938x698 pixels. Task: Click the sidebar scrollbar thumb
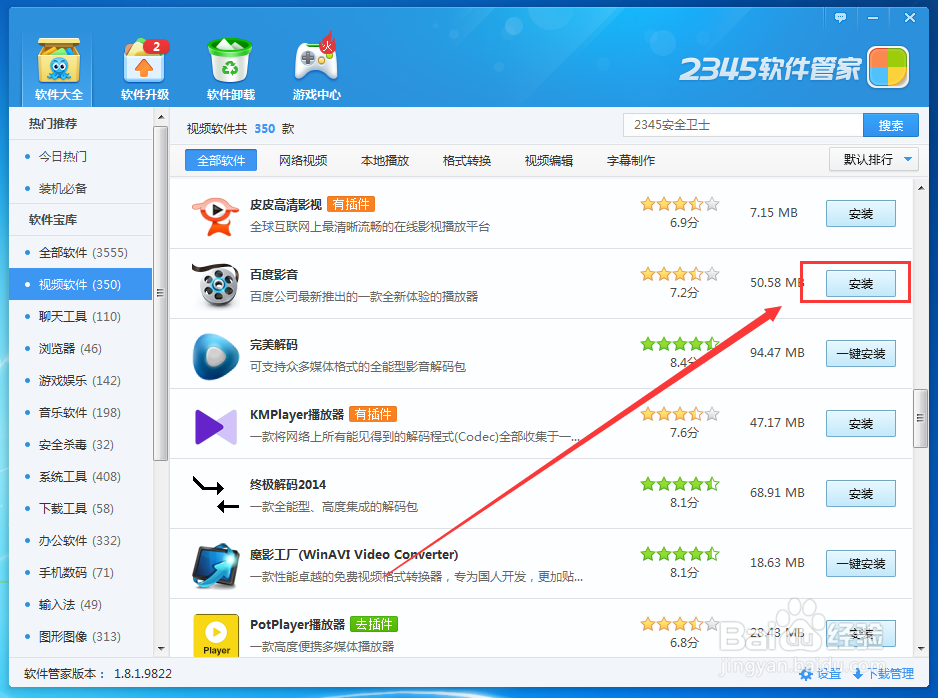coord(160,293)
